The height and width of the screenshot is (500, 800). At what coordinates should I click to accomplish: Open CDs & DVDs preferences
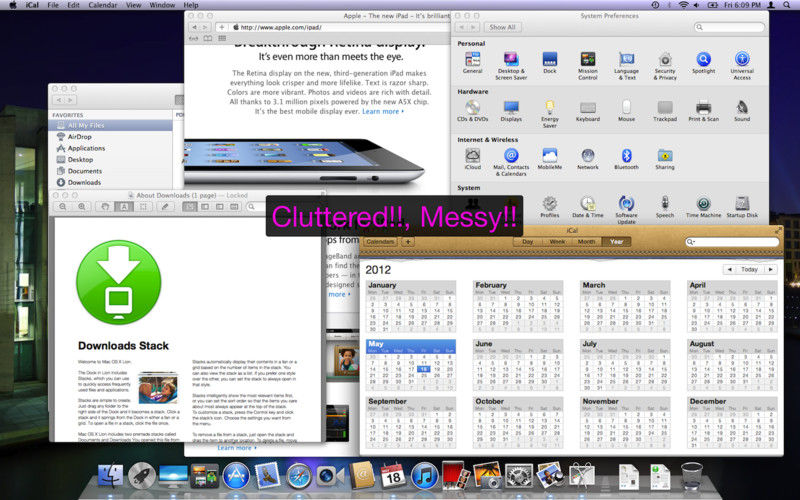(x=472, y=111)
